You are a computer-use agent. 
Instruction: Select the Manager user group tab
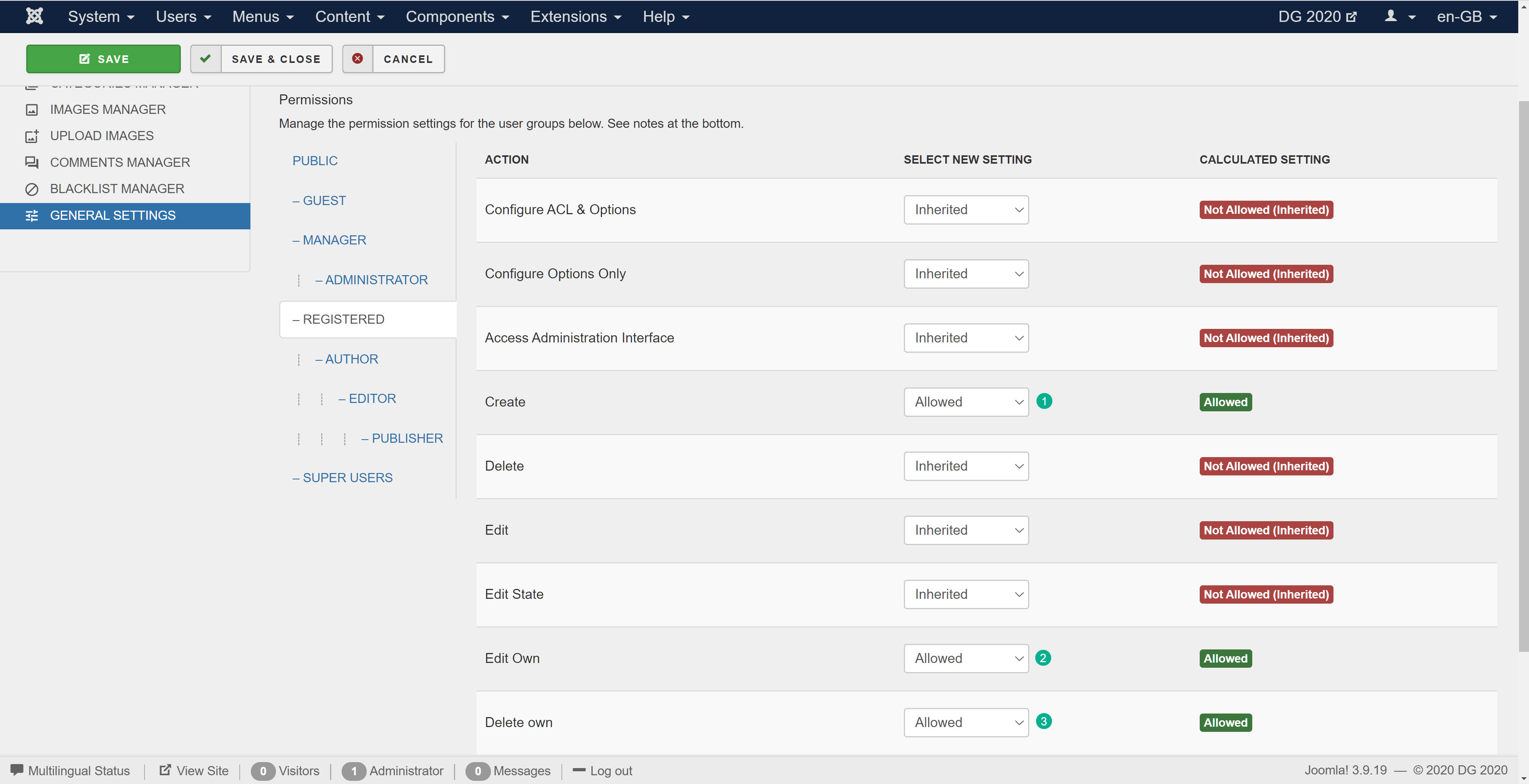pyautogui.click(x=329, y=240)
